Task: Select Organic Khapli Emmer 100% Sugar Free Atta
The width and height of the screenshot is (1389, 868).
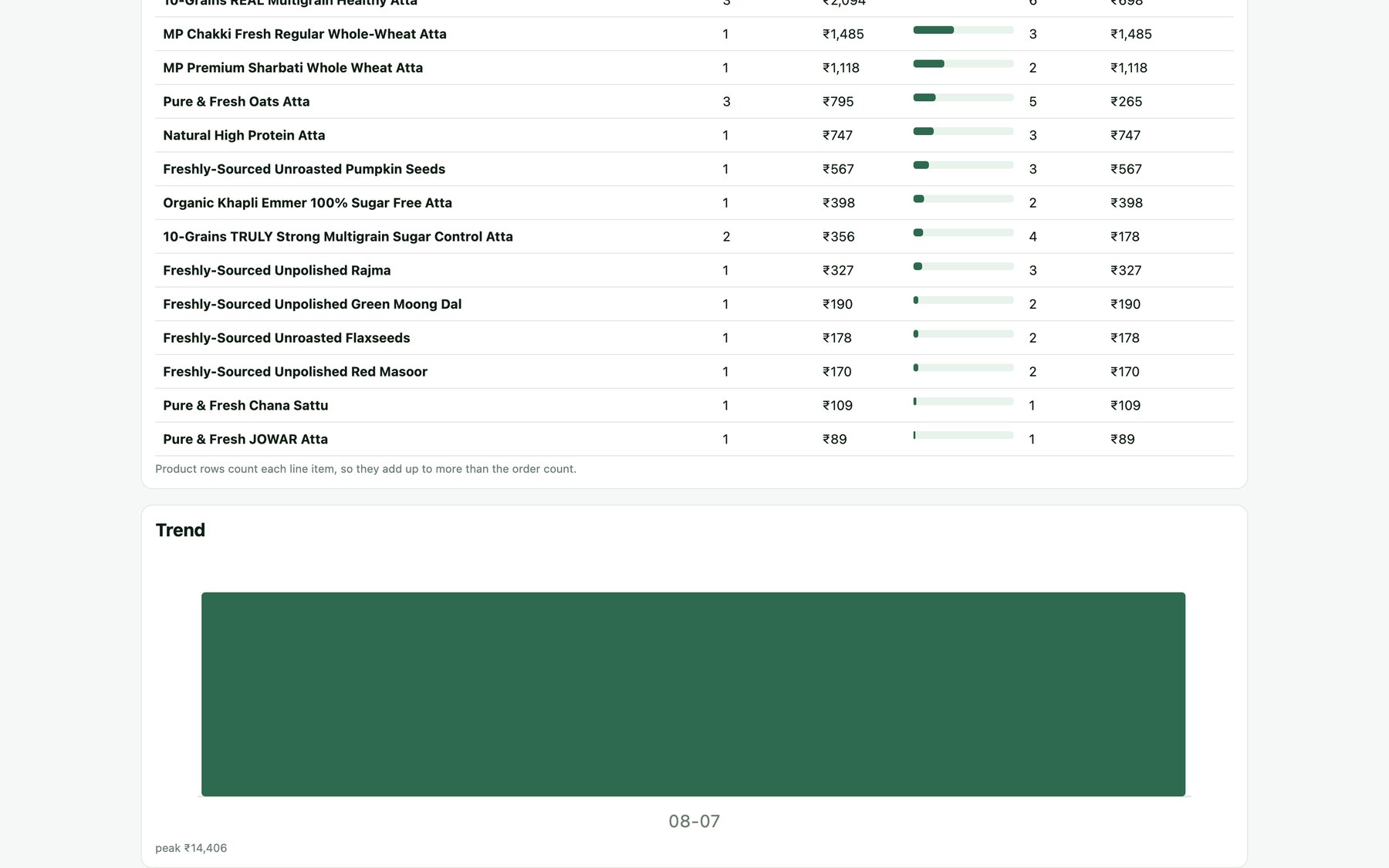Action: click(x=307, y=203)
